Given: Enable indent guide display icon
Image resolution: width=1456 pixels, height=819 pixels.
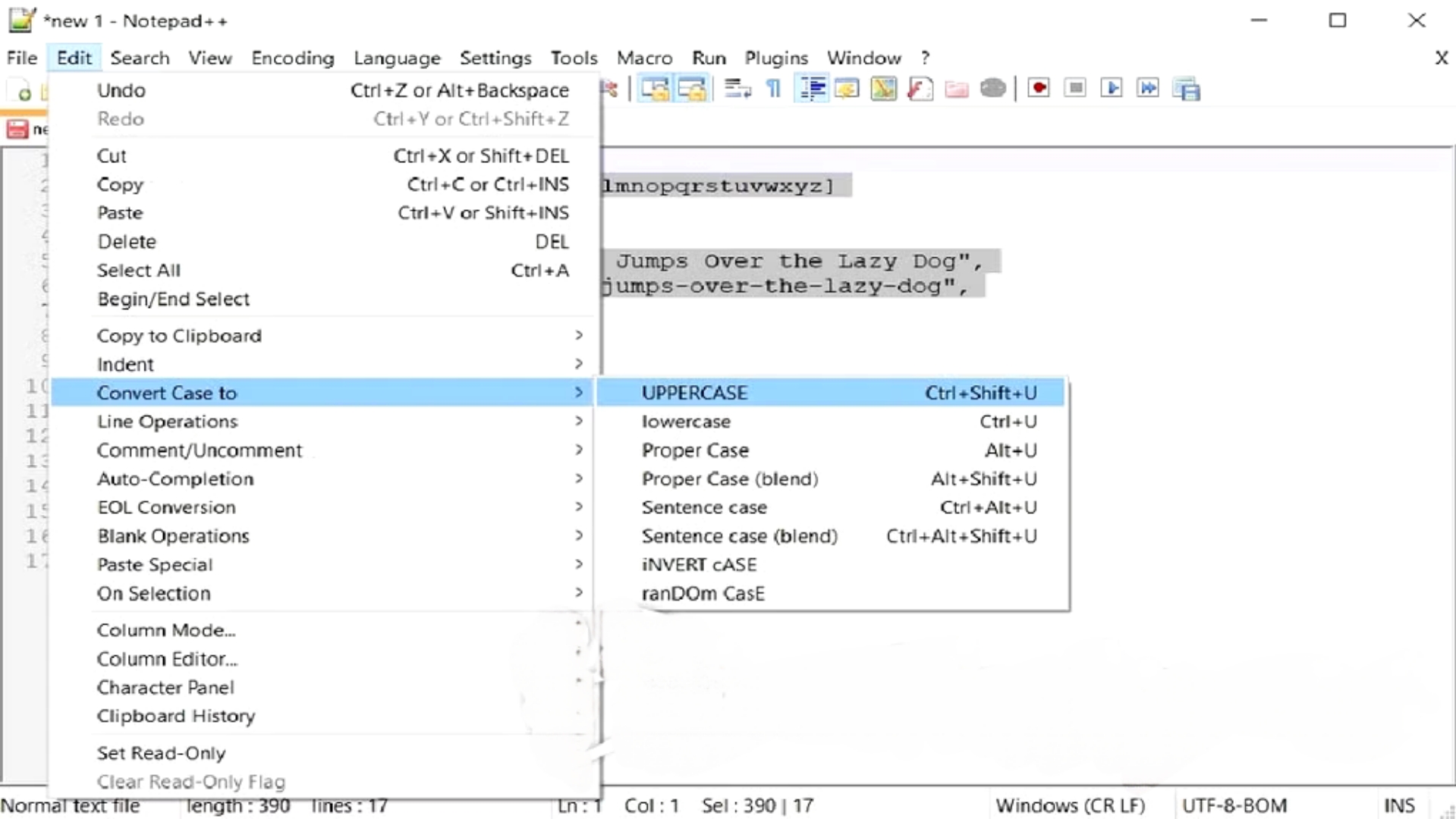Looking at the screenshot, I should (x=811, y=88).
